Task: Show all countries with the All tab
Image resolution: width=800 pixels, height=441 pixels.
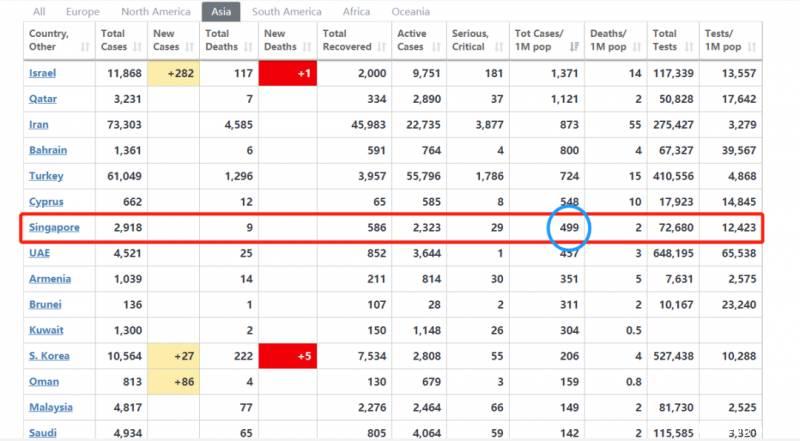Action: pyautogui.click(x=39, y=12)
